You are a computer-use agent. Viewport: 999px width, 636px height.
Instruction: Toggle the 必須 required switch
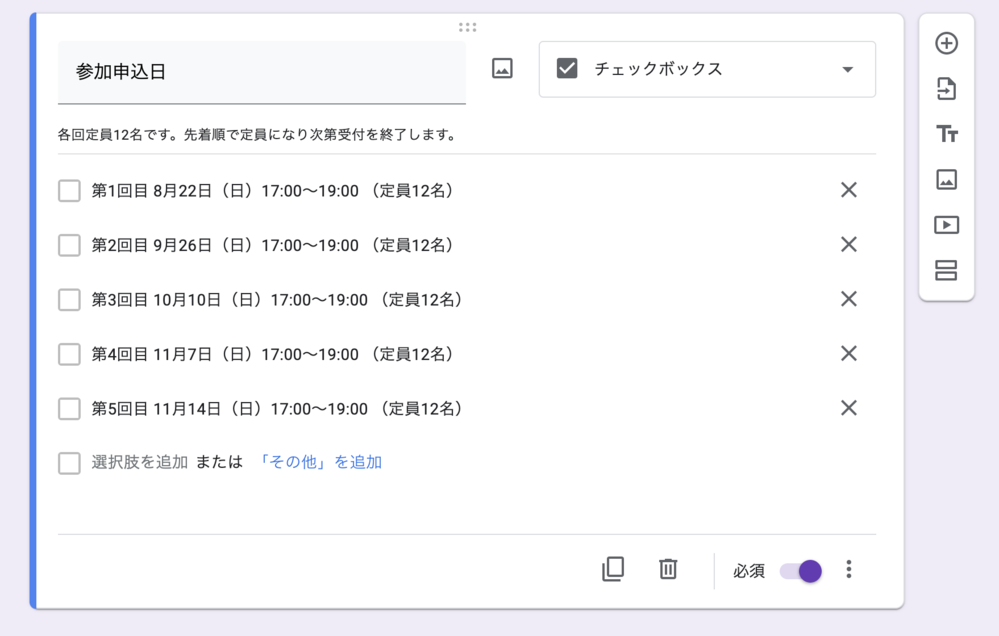point(801,571)
